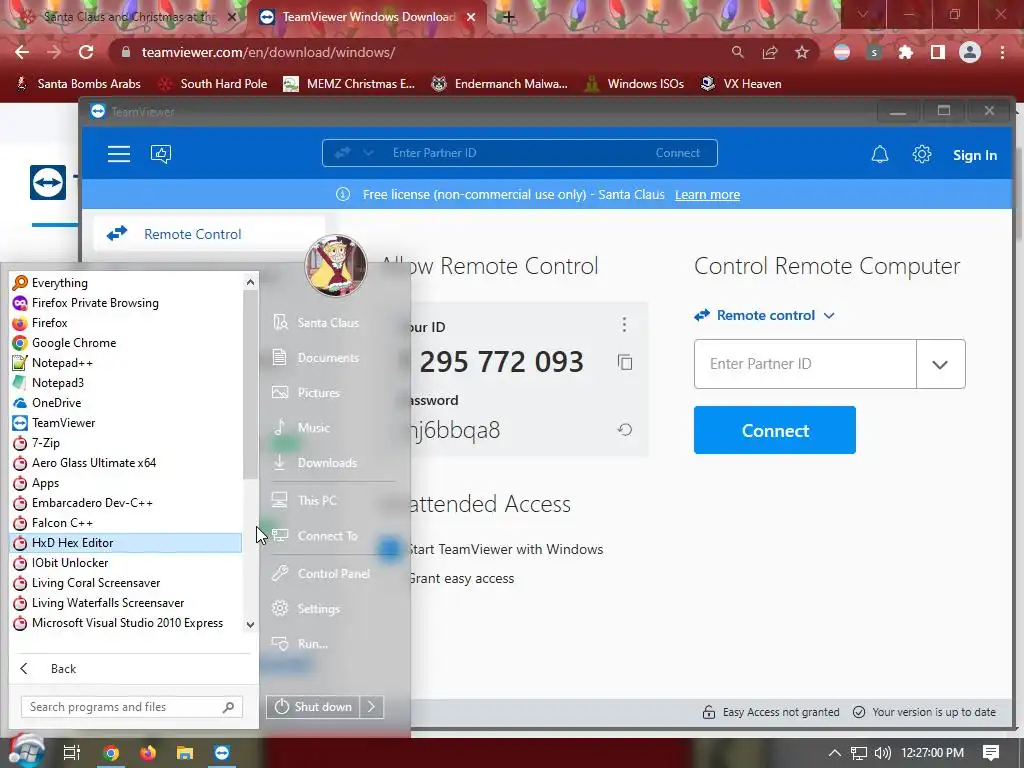The height and width of the screenshot is (768, 1024).
Task: Copy Your ID to clipboard
Action: 625,362
